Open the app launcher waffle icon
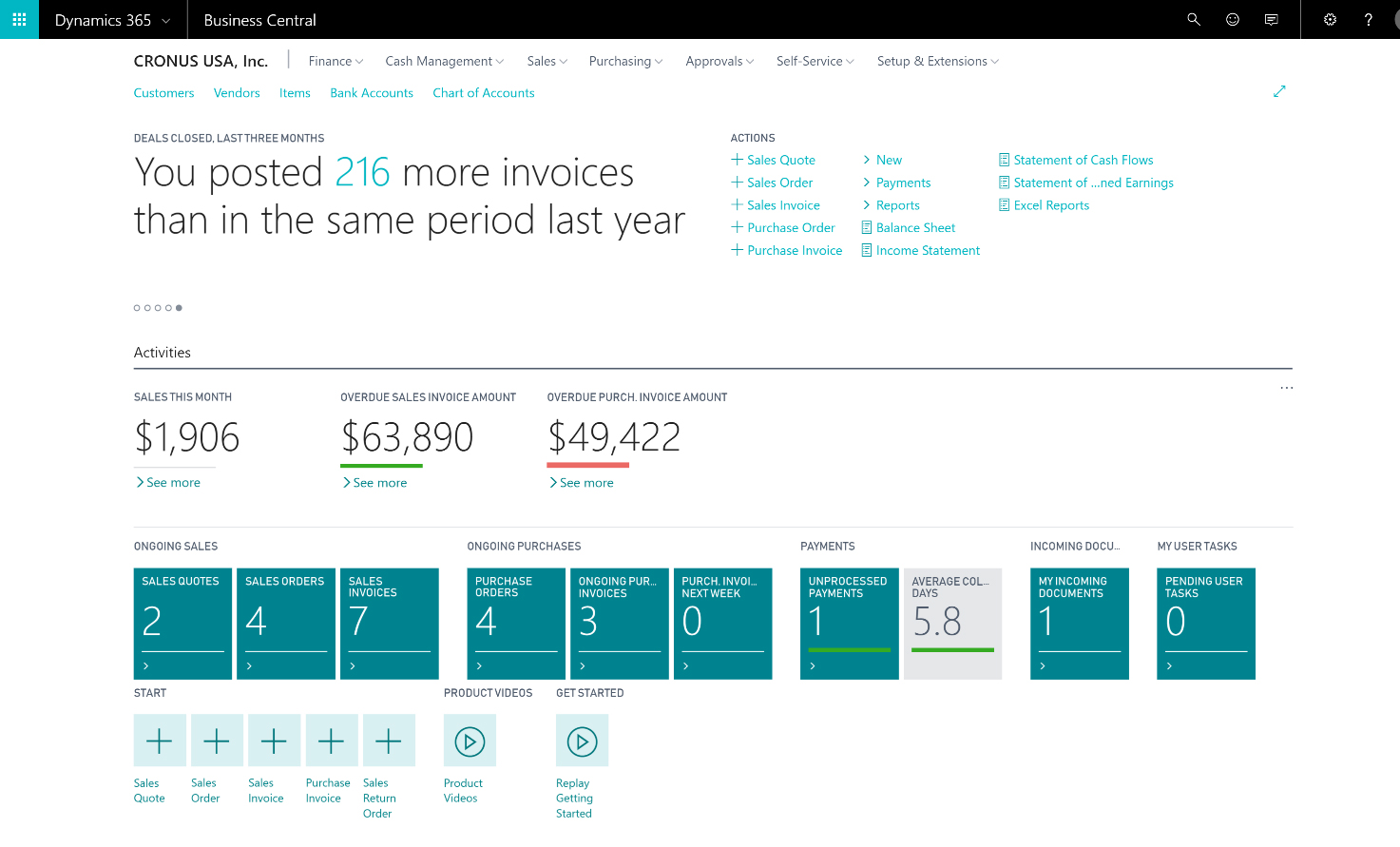The height and width of the screenshot is (847, 1400). point(19,19)
